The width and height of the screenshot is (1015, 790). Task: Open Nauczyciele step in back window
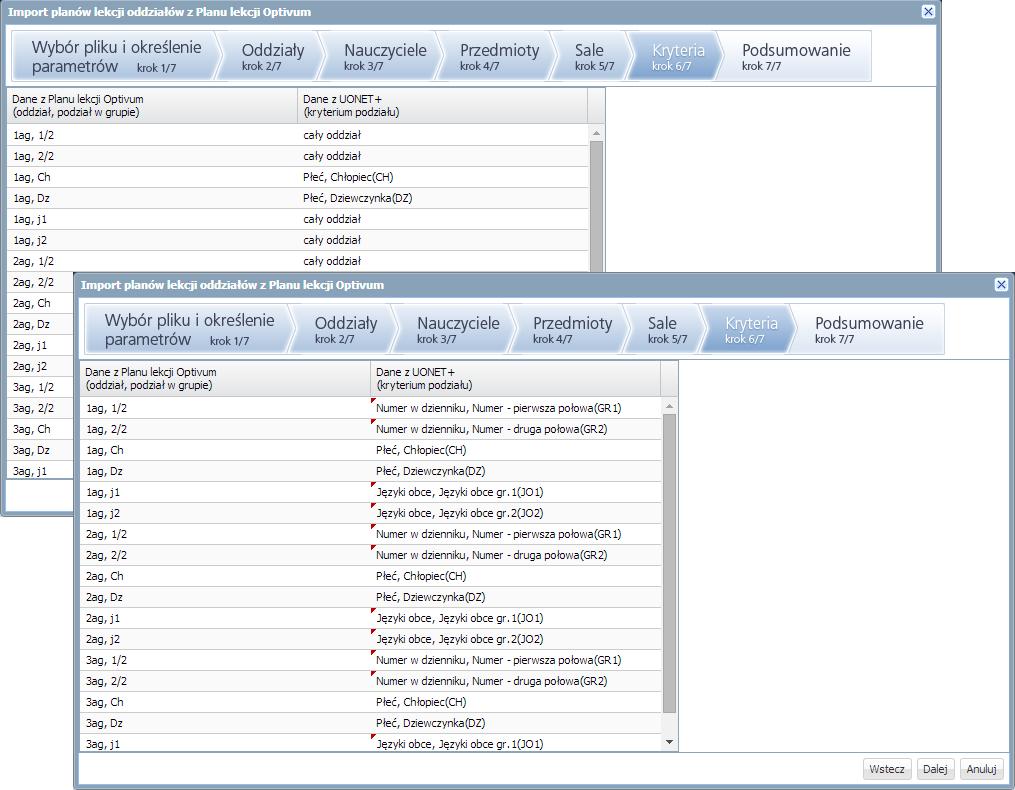(x=385, y=56)
